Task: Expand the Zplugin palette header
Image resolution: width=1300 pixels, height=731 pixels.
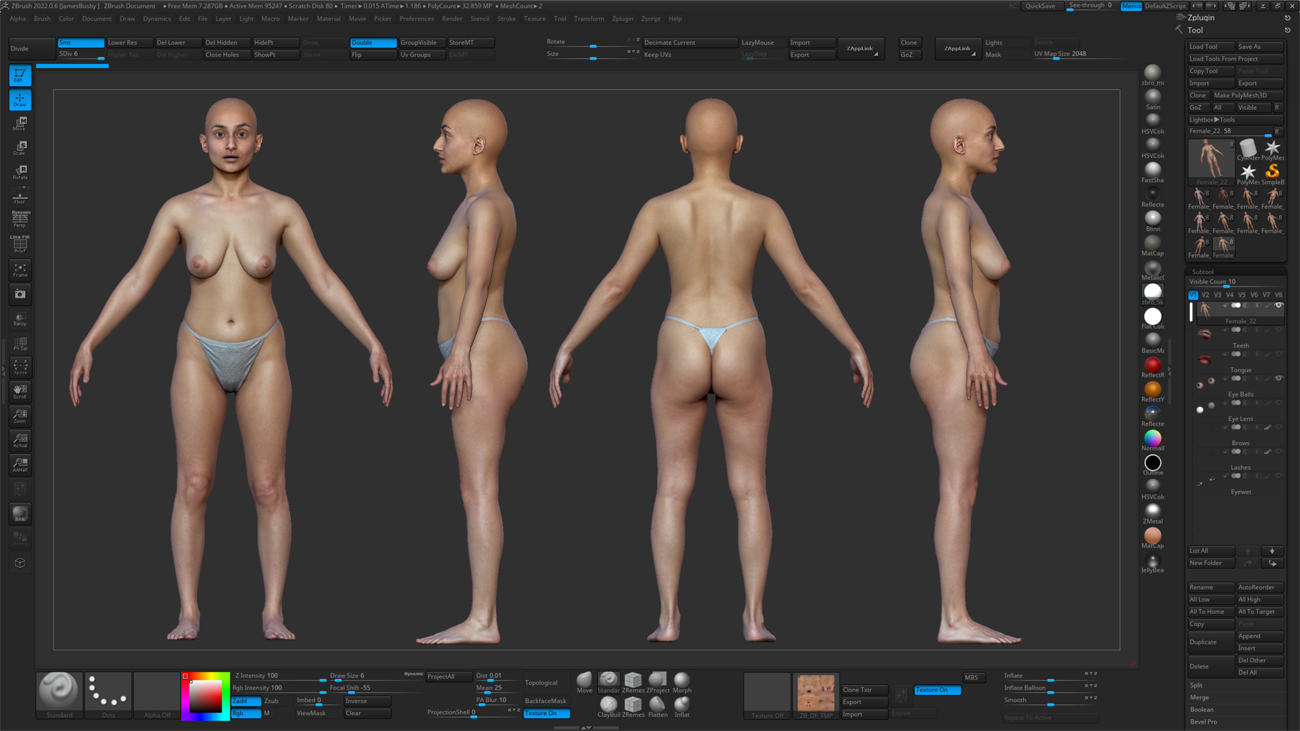Action: [1202, 18]
